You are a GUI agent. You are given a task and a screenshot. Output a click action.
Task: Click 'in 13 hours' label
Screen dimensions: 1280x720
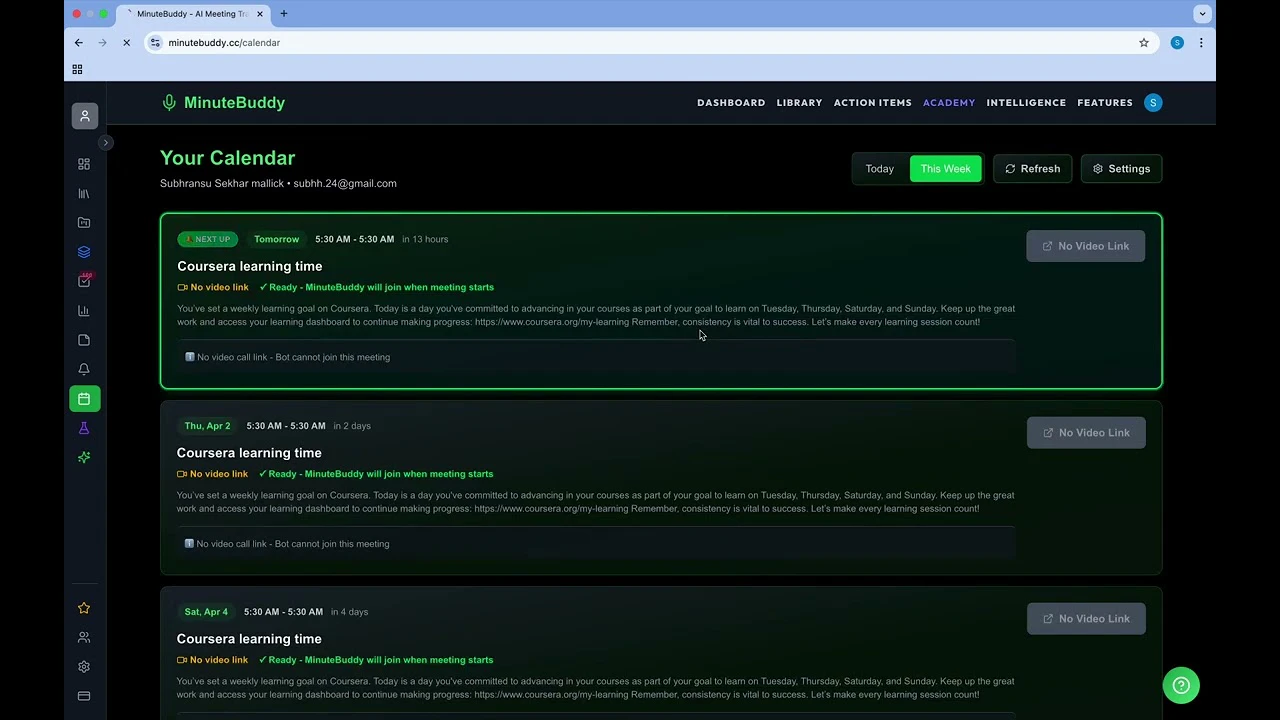425,239
